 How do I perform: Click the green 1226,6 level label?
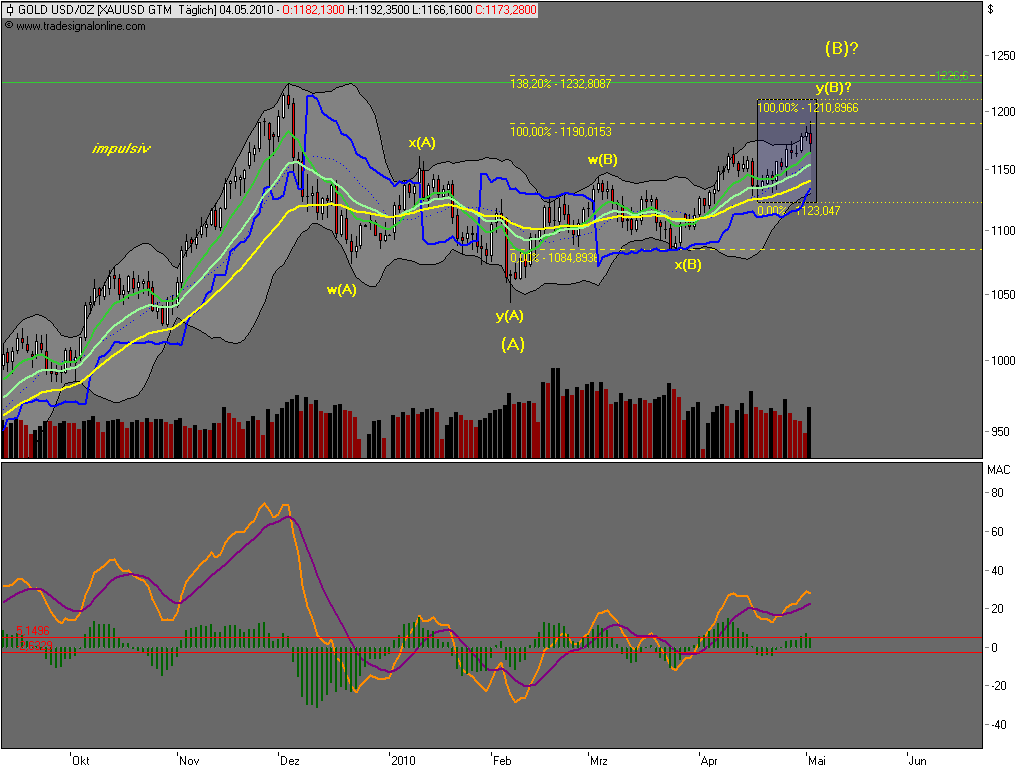(x=952, y=76)
